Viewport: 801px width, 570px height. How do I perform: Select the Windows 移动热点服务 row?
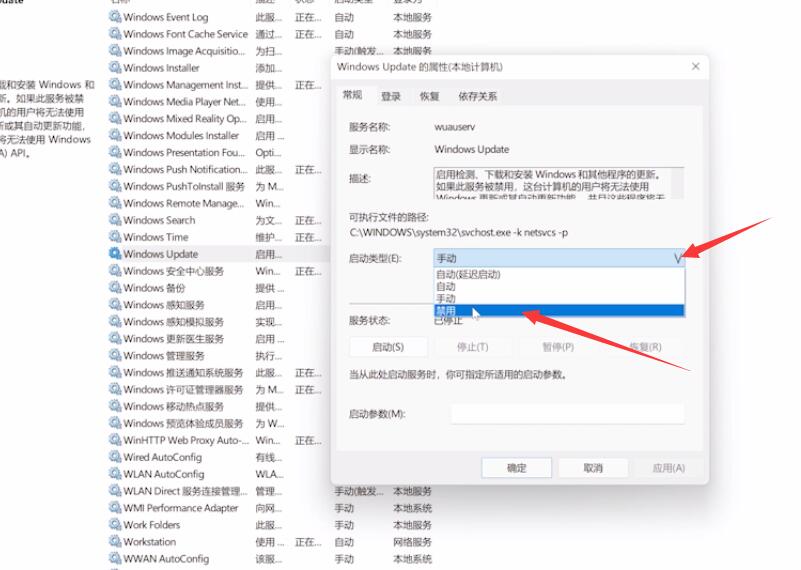tap(217, 406)
